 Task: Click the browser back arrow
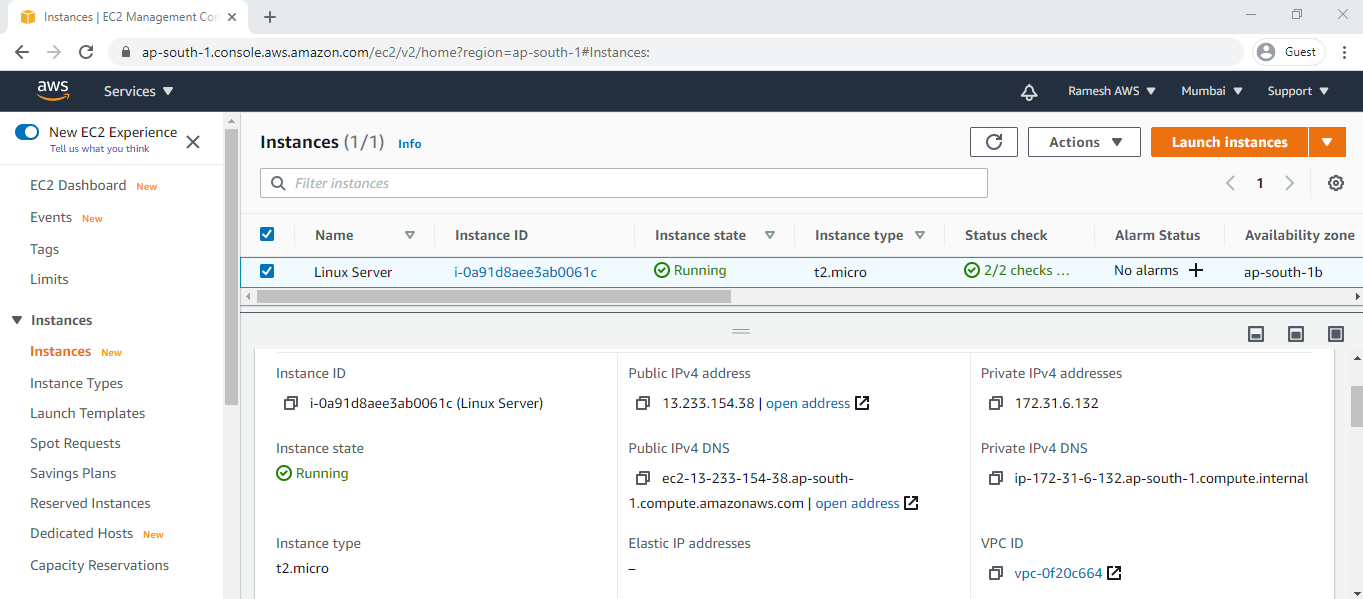click(22, 52)
